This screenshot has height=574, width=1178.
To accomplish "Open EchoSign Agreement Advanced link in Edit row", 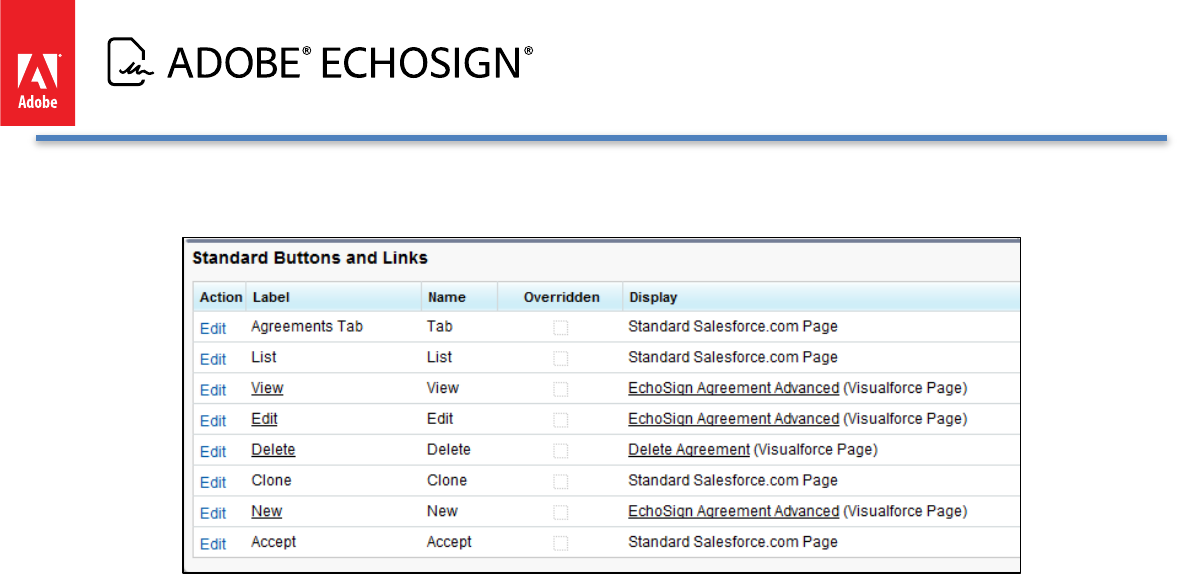I will click(733, 419).
